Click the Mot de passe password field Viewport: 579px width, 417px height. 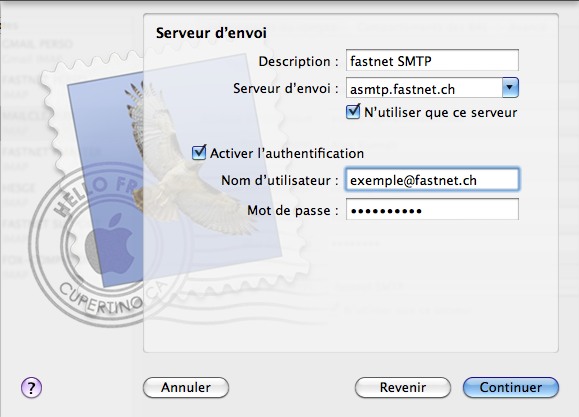pyautogui.click(x=432, y=209)
